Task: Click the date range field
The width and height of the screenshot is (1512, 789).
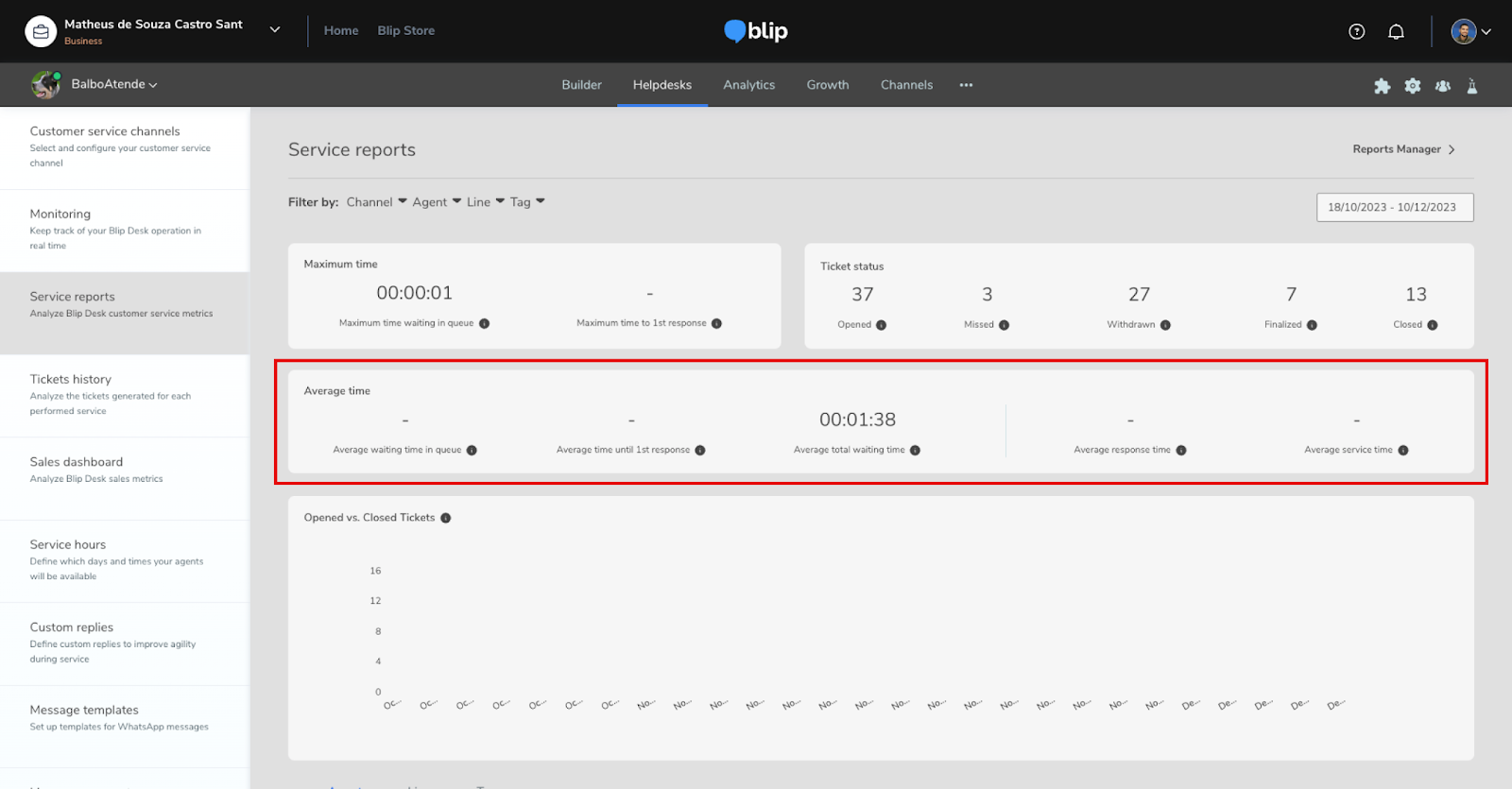Action: 1394,207
